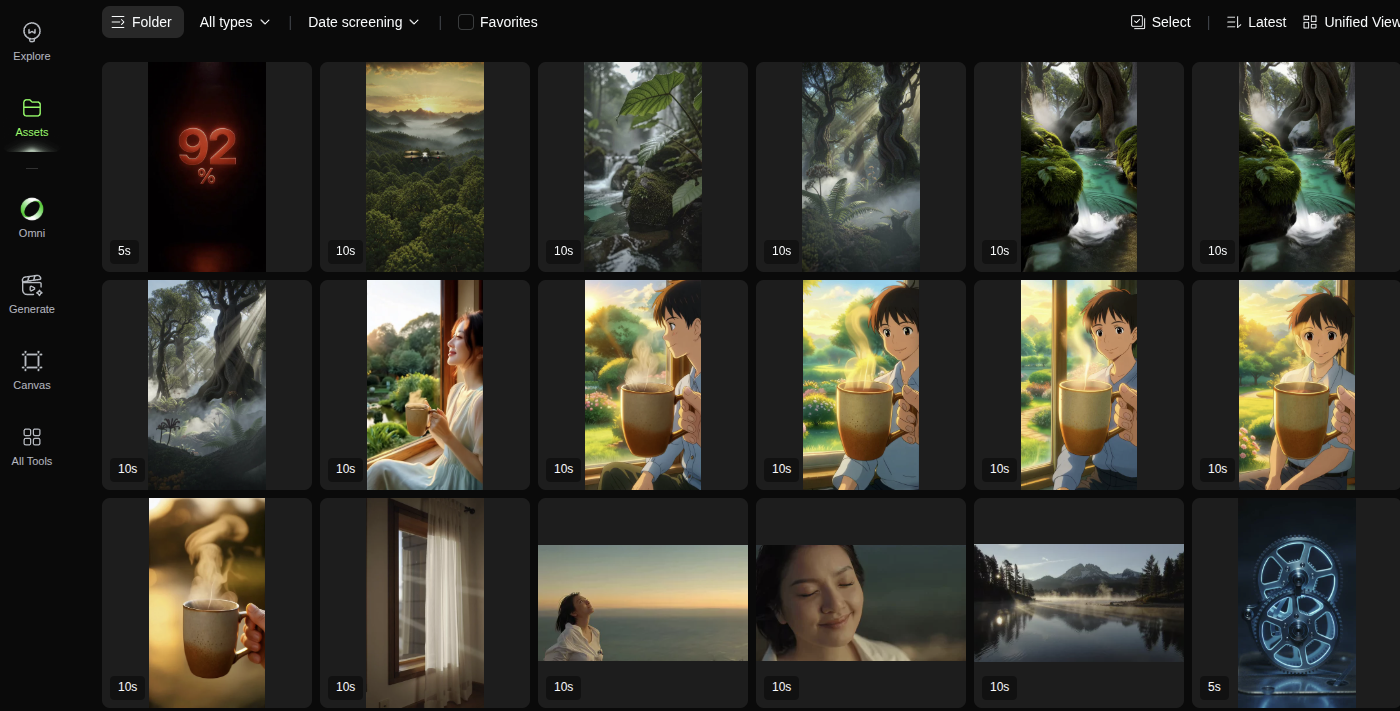Sort assets by Latest
This screenshot has height=711, width=1400.
[x=1256, y=22]
